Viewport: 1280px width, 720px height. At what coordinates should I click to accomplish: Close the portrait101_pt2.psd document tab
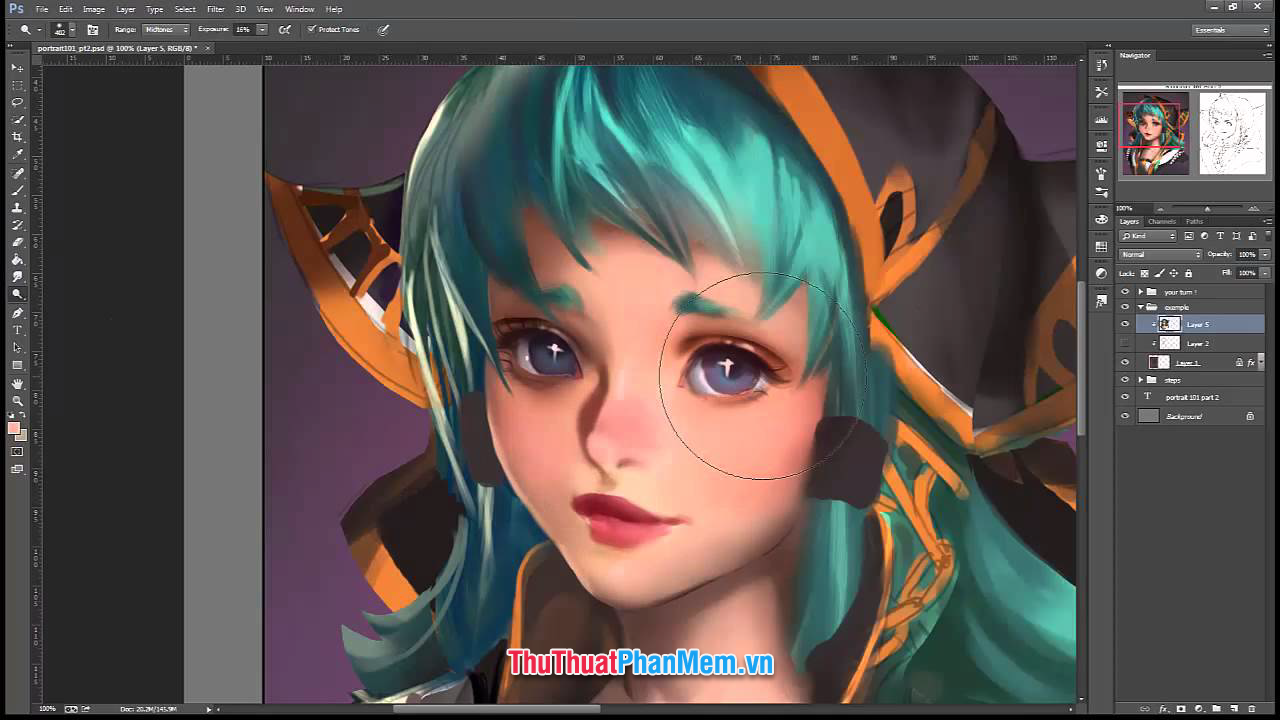[x=207, y=48]
